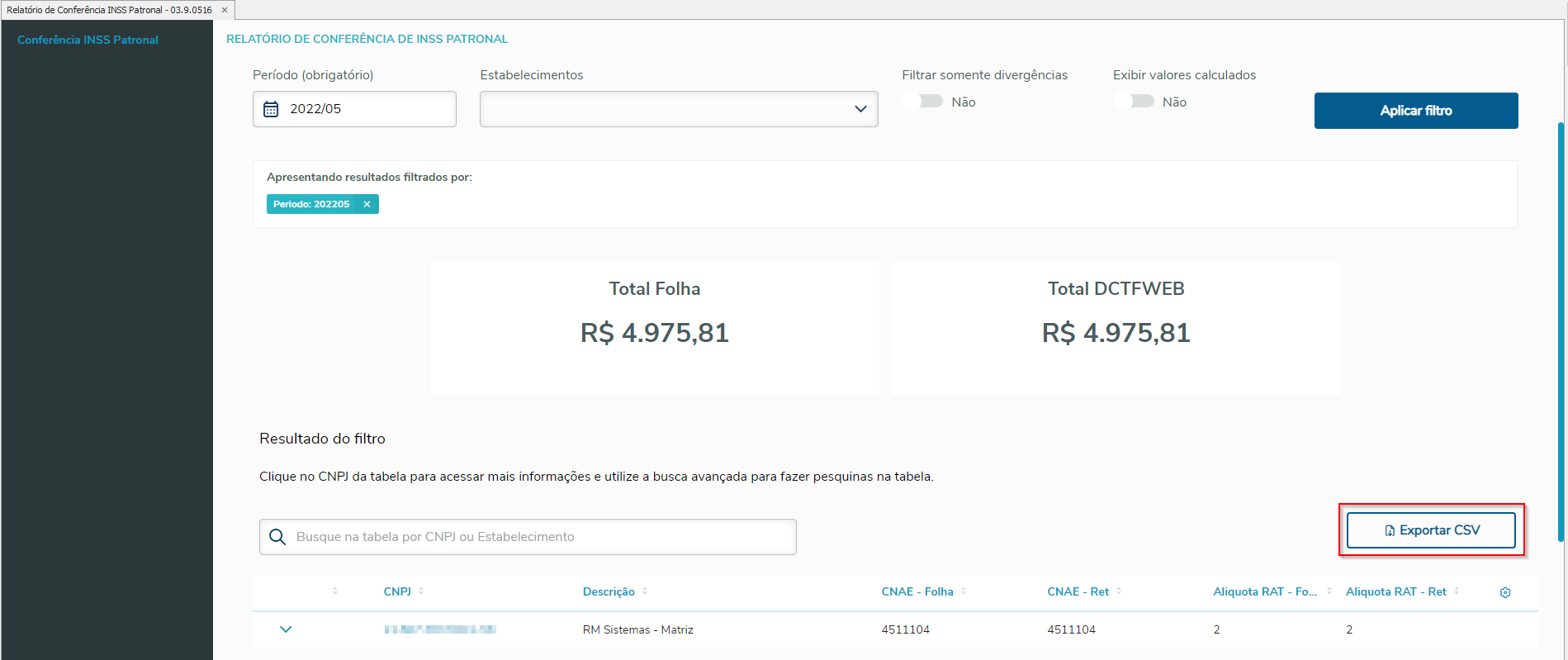This screenshot has width=1568, height=660.
Task: Close the Relatório de Conferência tab
Action: [225, 10]
